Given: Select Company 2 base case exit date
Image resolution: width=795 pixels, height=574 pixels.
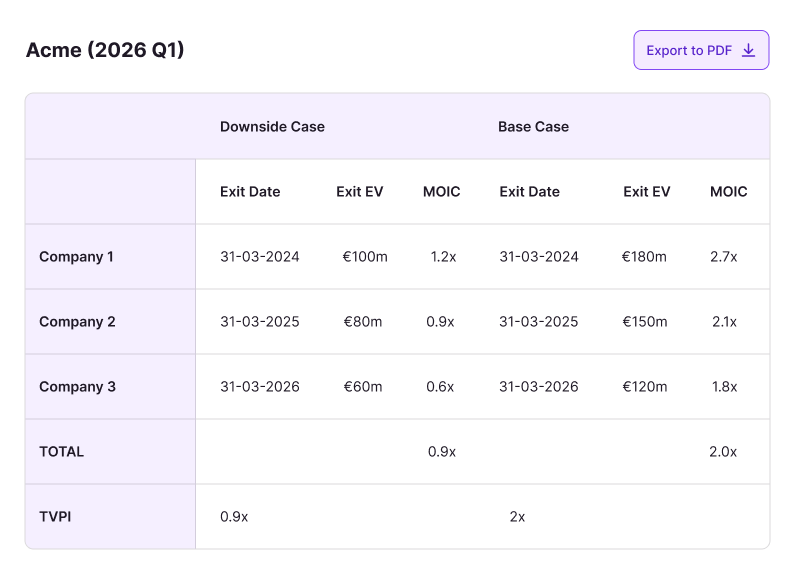Looking at the screenshot, I should [x=538, y=322].
